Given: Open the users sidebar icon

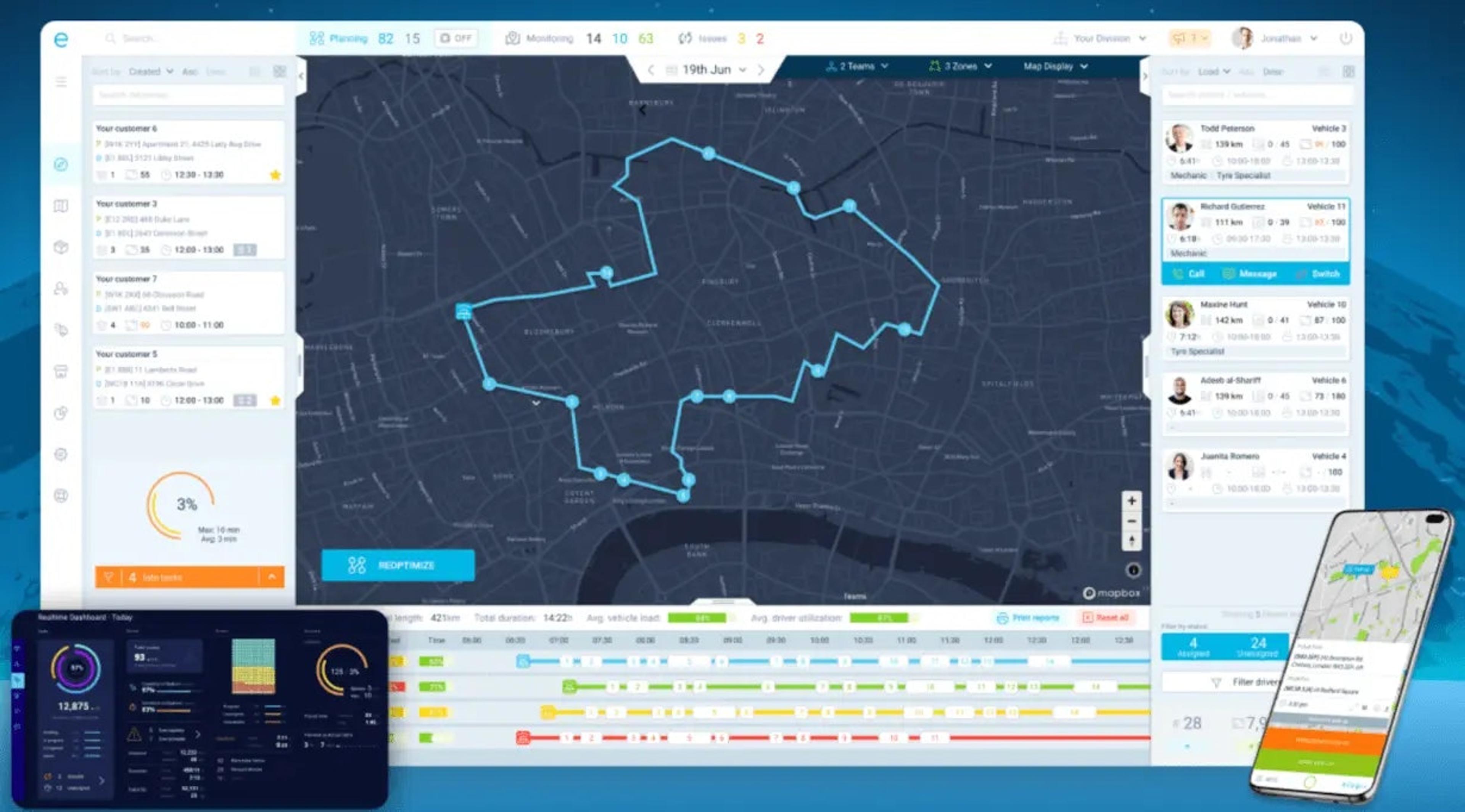Looking at the screenshot, I should tap(61, 289).
